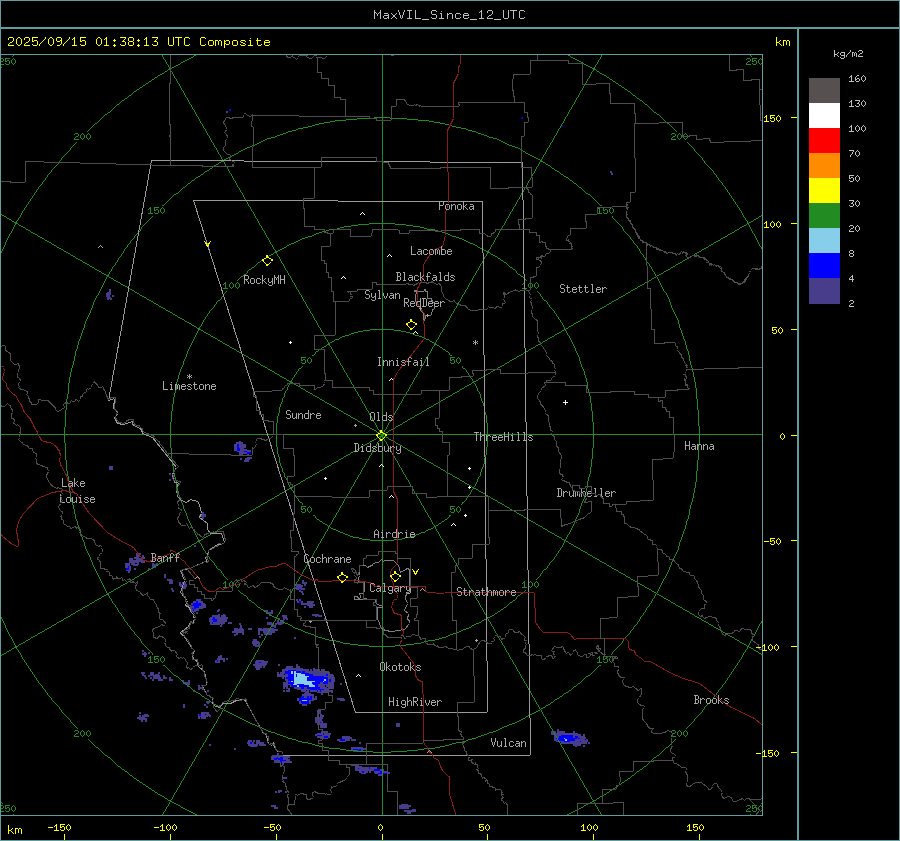Click the HighRiver town label
The height and width of the screenshot is (841, 900).
pos(415,702)
